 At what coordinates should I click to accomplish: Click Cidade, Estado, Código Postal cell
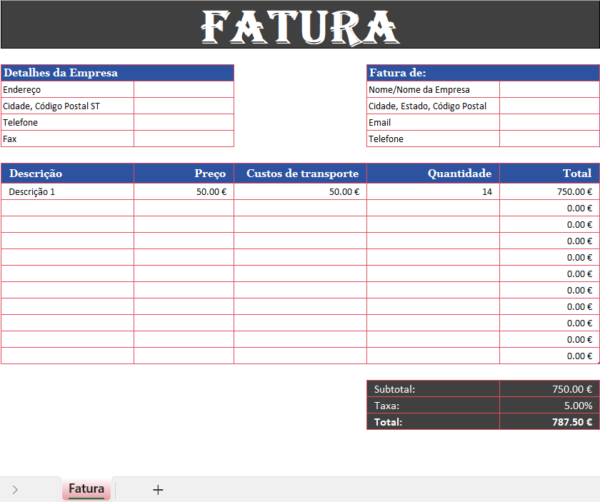[x=433, y=106]
